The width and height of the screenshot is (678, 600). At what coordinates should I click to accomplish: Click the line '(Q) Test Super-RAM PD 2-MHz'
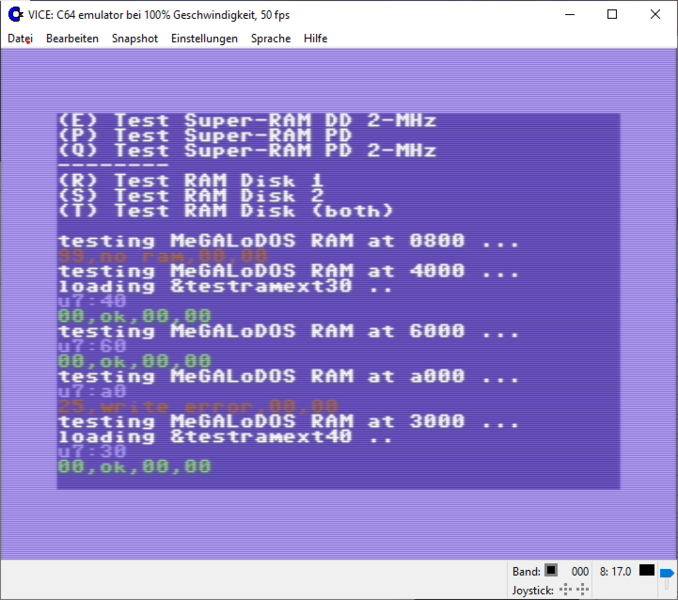(x=247, y=150)
